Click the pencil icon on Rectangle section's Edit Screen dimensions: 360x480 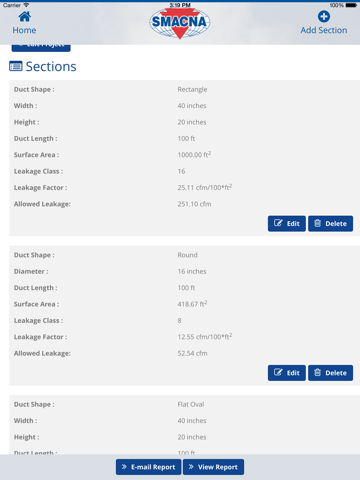[278, 223]
